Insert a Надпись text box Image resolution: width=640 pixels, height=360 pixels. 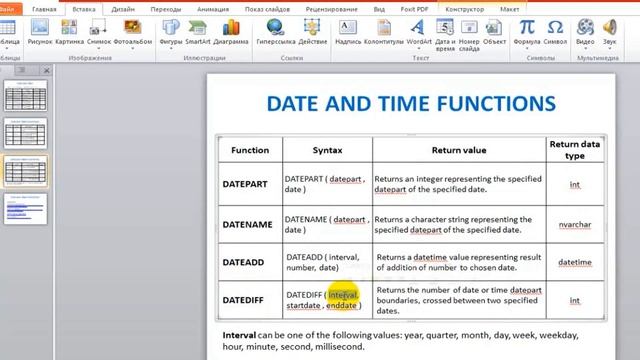click(348, 32)
